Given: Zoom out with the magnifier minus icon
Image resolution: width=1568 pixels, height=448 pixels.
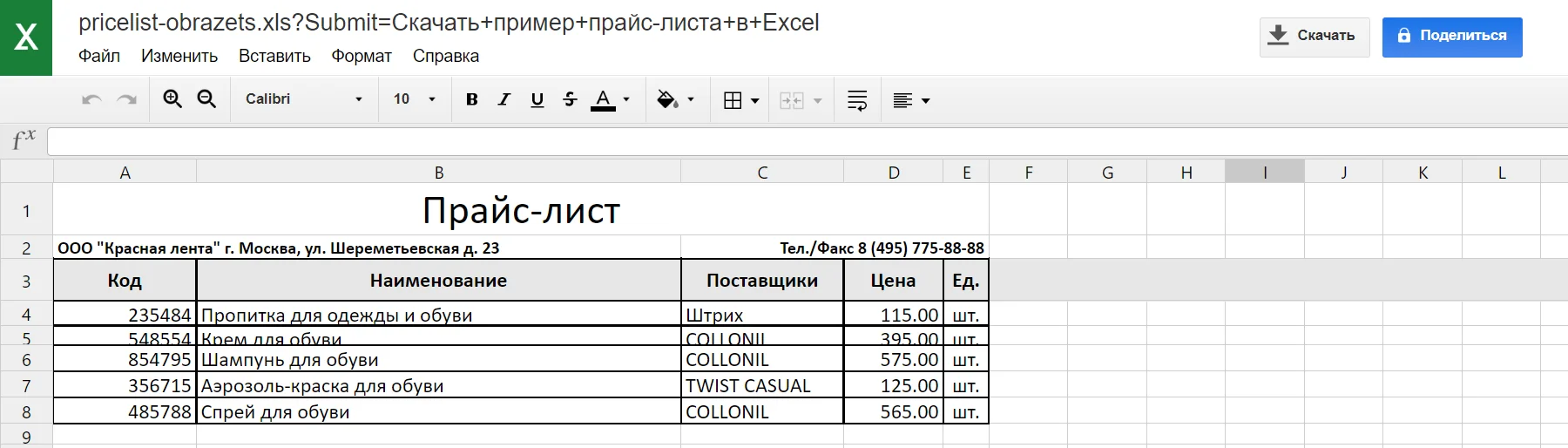Looking at the screenshot, I should pos(206,99).
